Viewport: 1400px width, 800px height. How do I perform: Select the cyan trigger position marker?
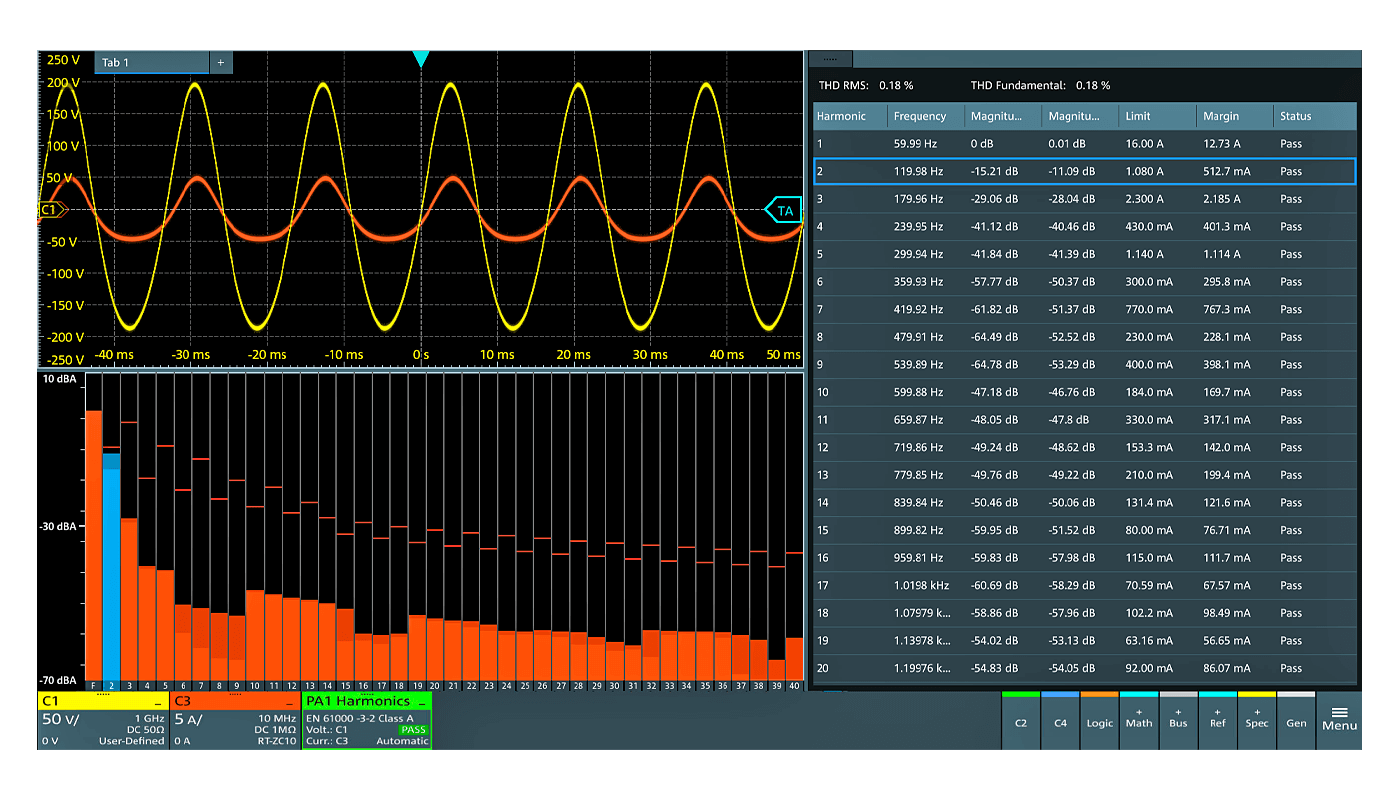[x=421, y=60]
